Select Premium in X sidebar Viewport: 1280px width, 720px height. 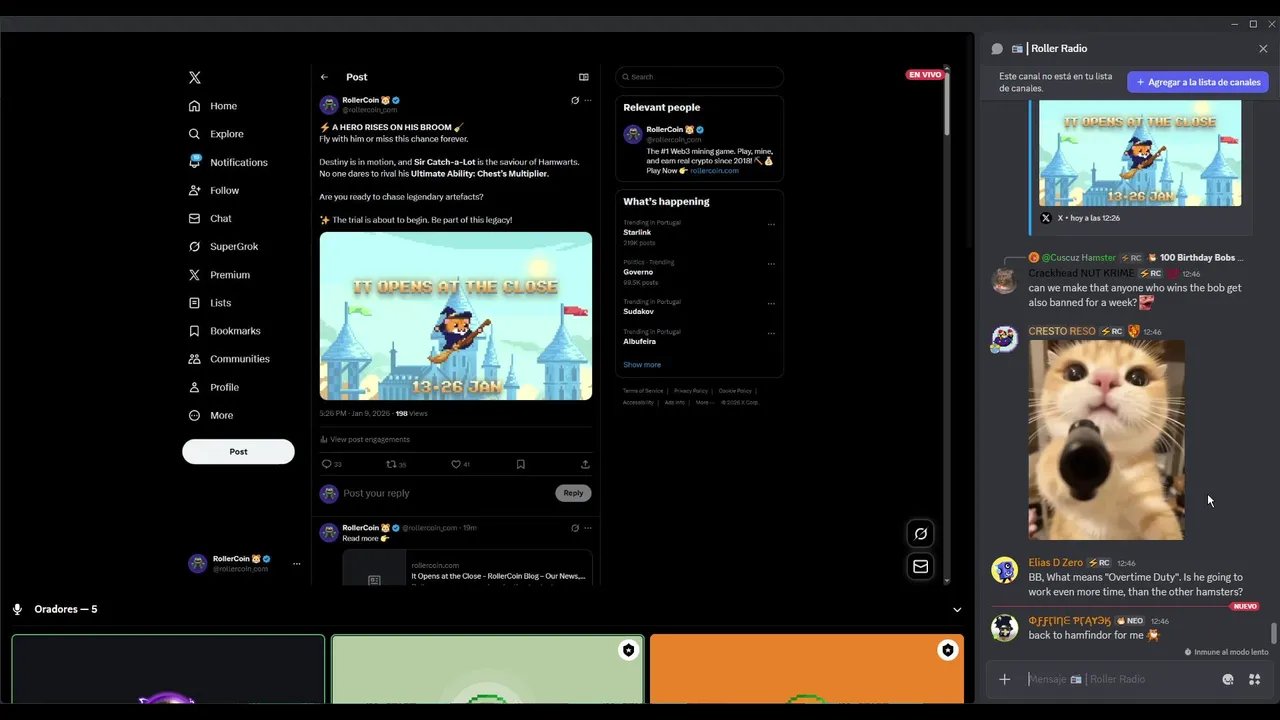pos(219,275)
